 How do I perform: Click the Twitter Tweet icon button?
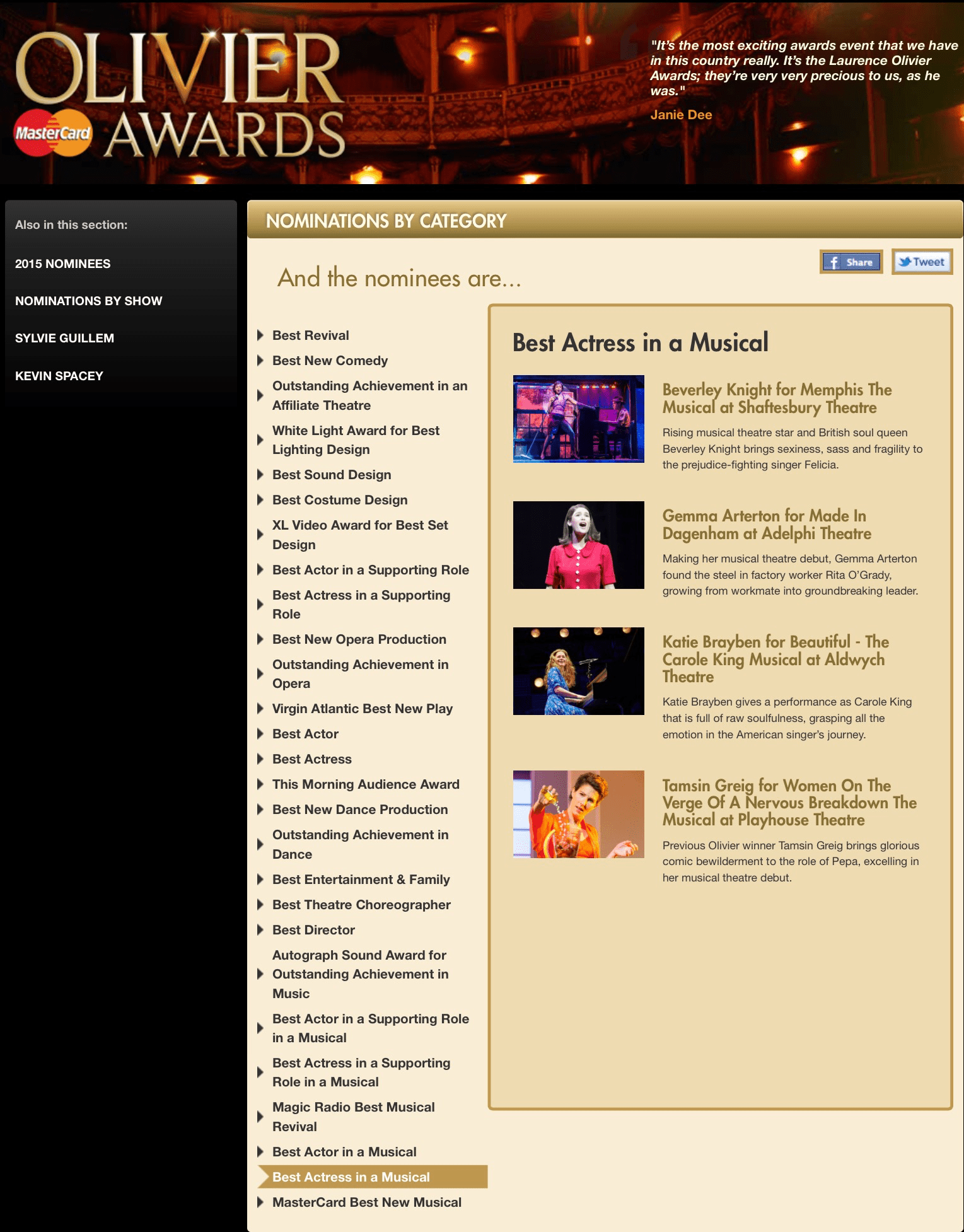pyautogui.click(x=921, y=262)
